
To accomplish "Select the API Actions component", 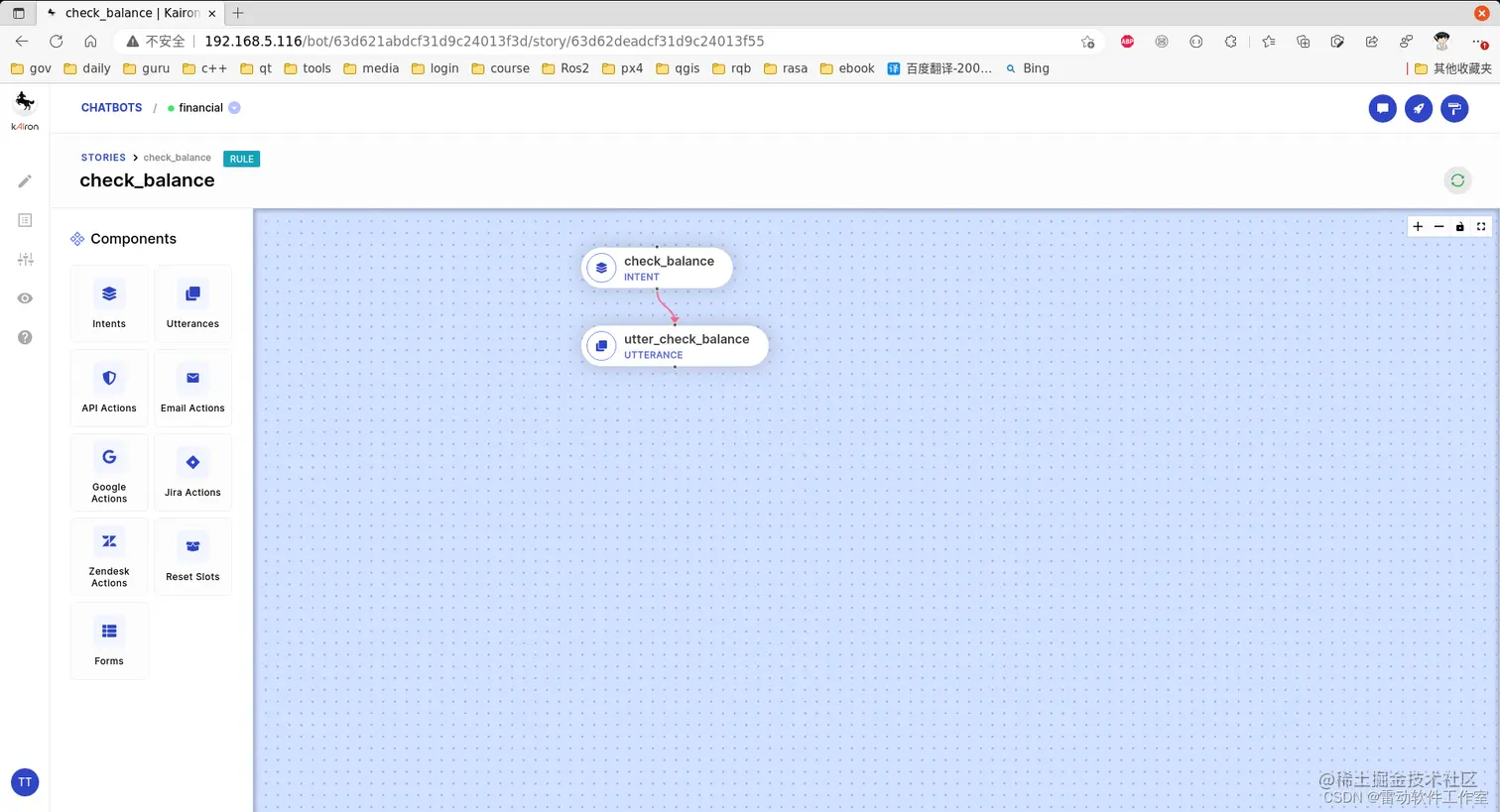I will click(x=109, y=388).
